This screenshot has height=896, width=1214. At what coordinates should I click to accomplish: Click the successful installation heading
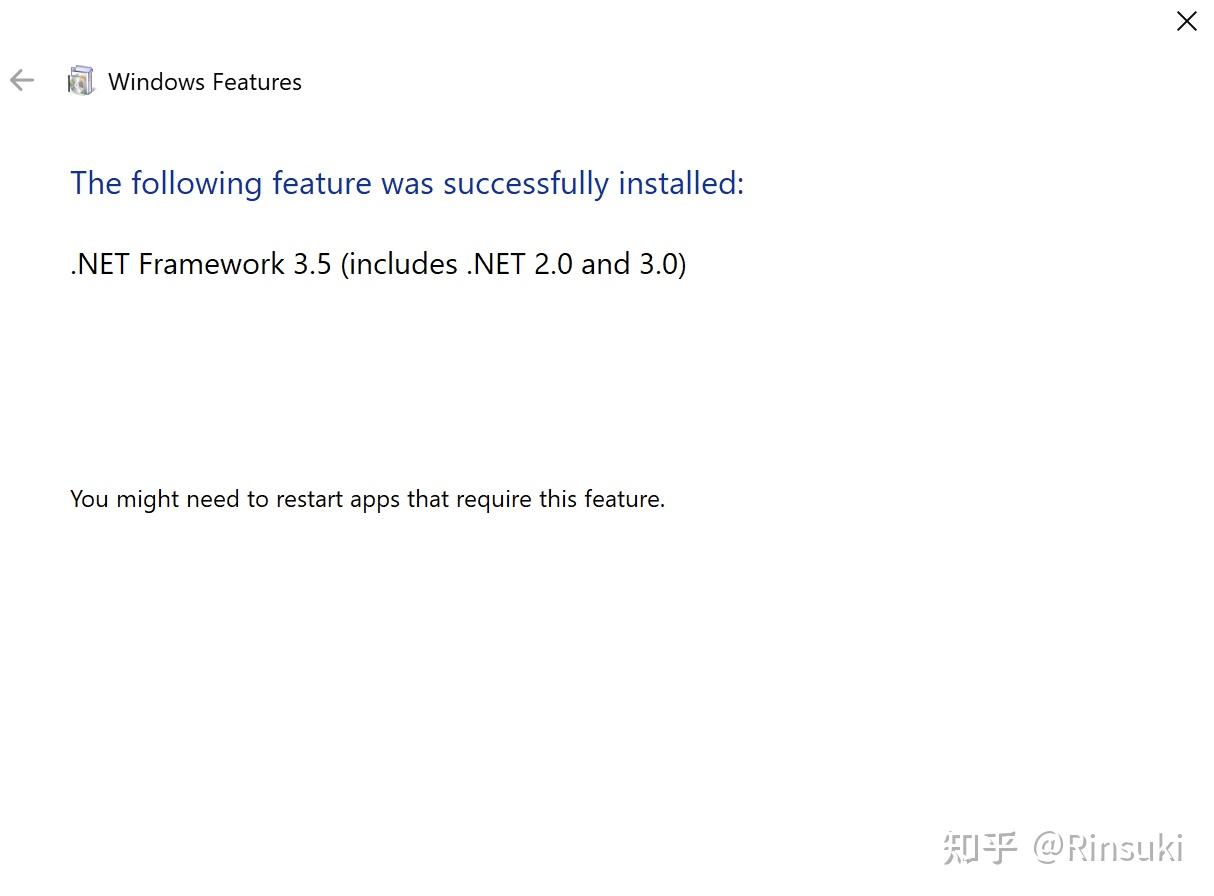point(406,183)
